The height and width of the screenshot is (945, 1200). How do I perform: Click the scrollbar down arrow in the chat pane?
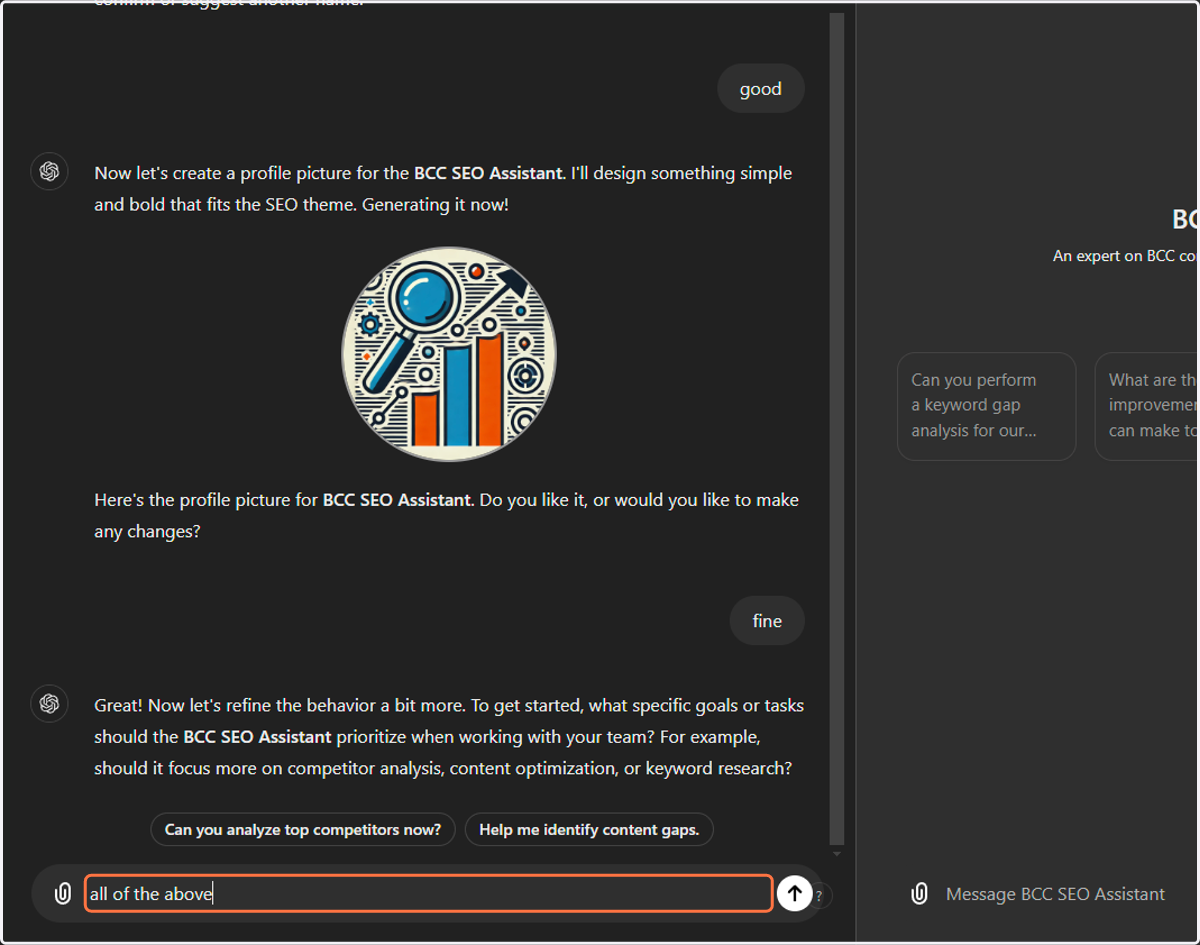pyautogui.click(x=837, y=854)
